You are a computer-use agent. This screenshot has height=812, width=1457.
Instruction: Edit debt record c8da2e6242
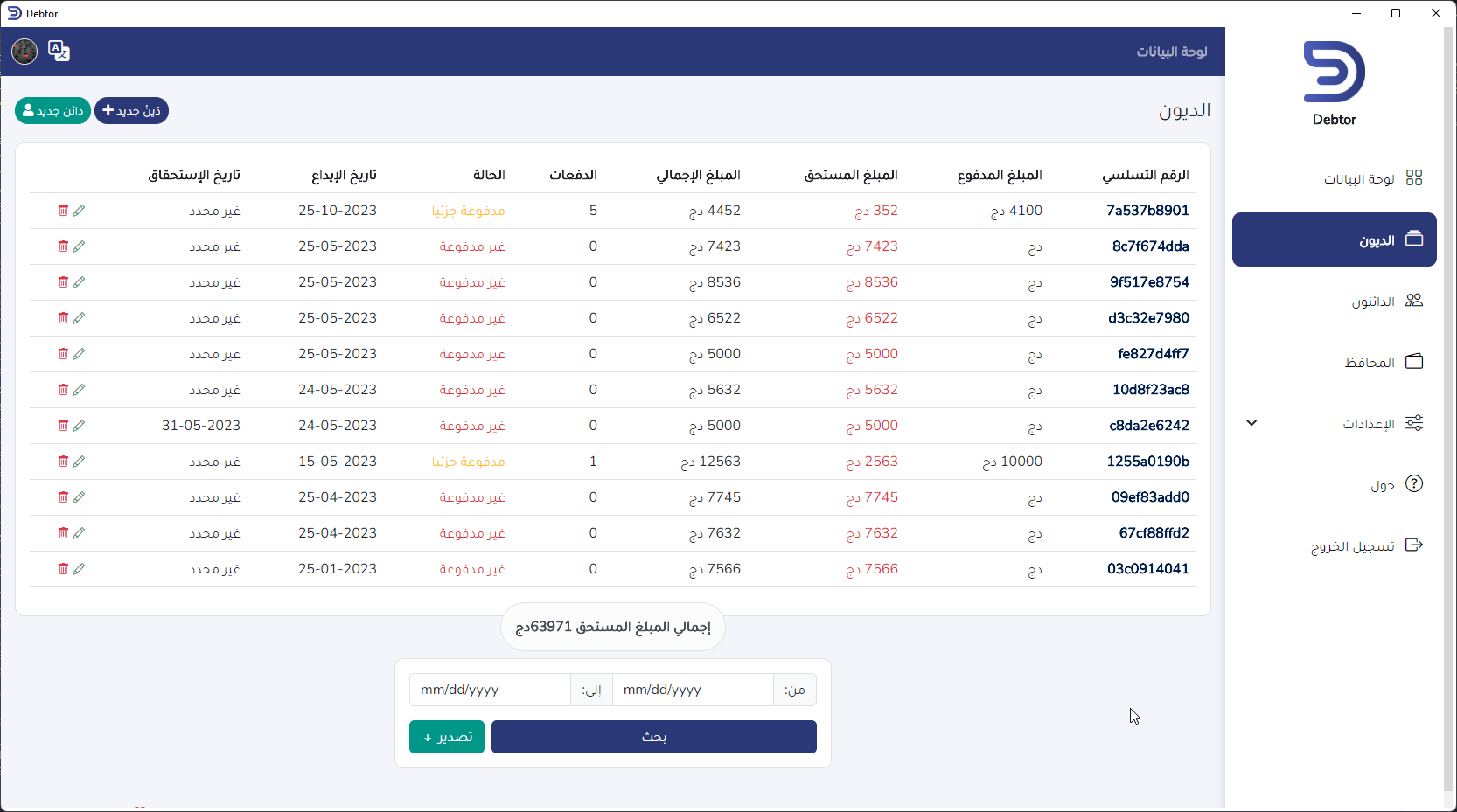pos(79,426)
